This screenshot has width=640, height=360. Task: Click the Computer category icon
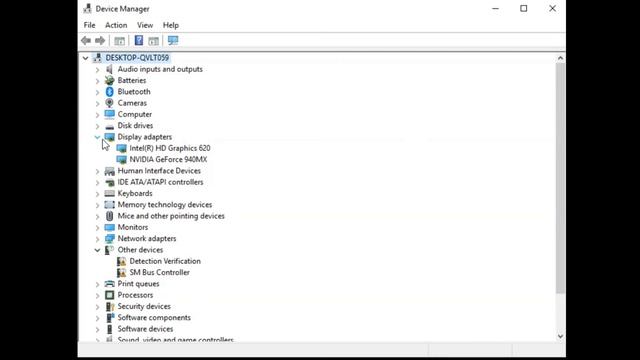[109, 114]
